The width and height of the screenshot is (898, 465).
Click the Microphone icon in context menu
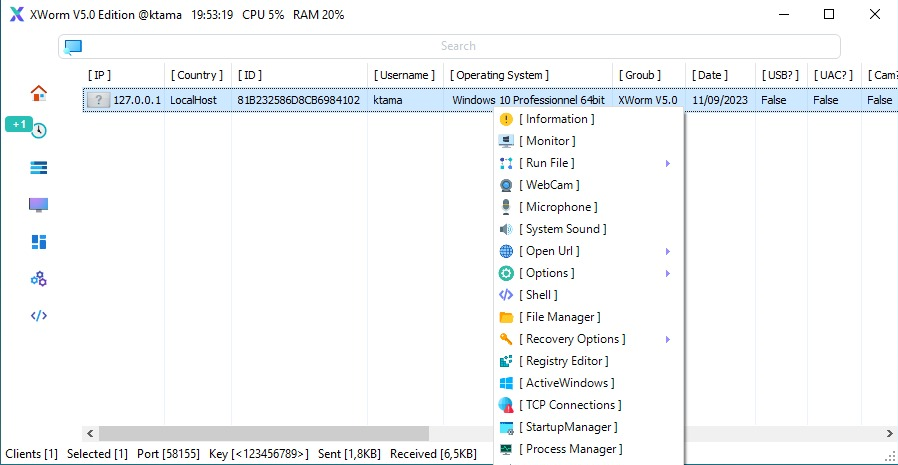(x=506, y=207)
